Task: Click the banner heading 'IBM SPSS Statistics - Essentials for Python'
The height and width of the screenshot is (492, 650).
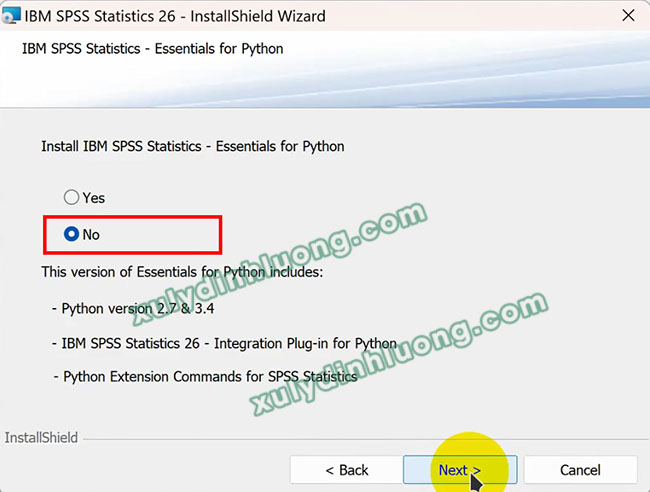Action: [x=153, y=48]
